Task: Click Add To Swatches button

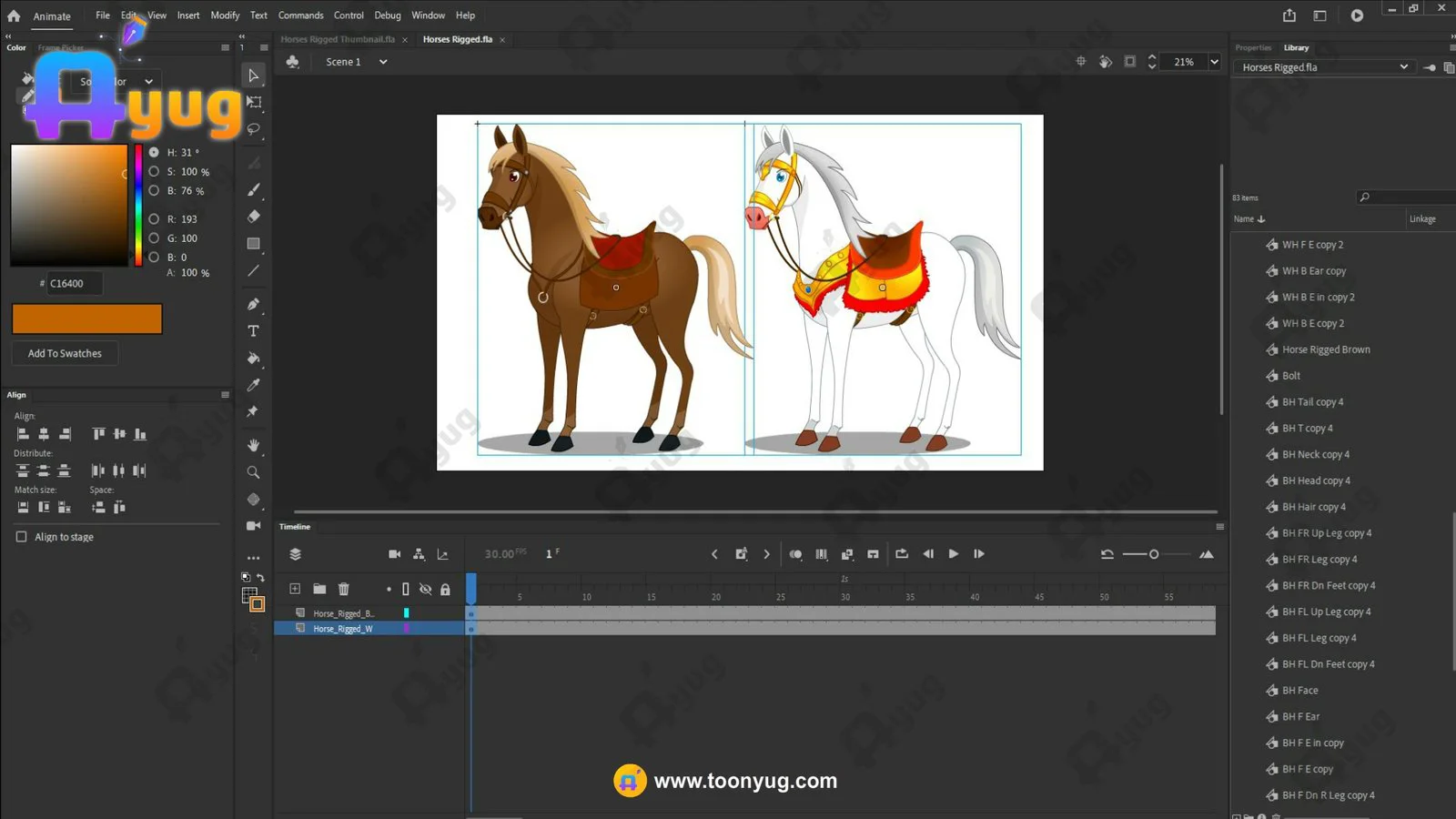Action: click(65, 353)
